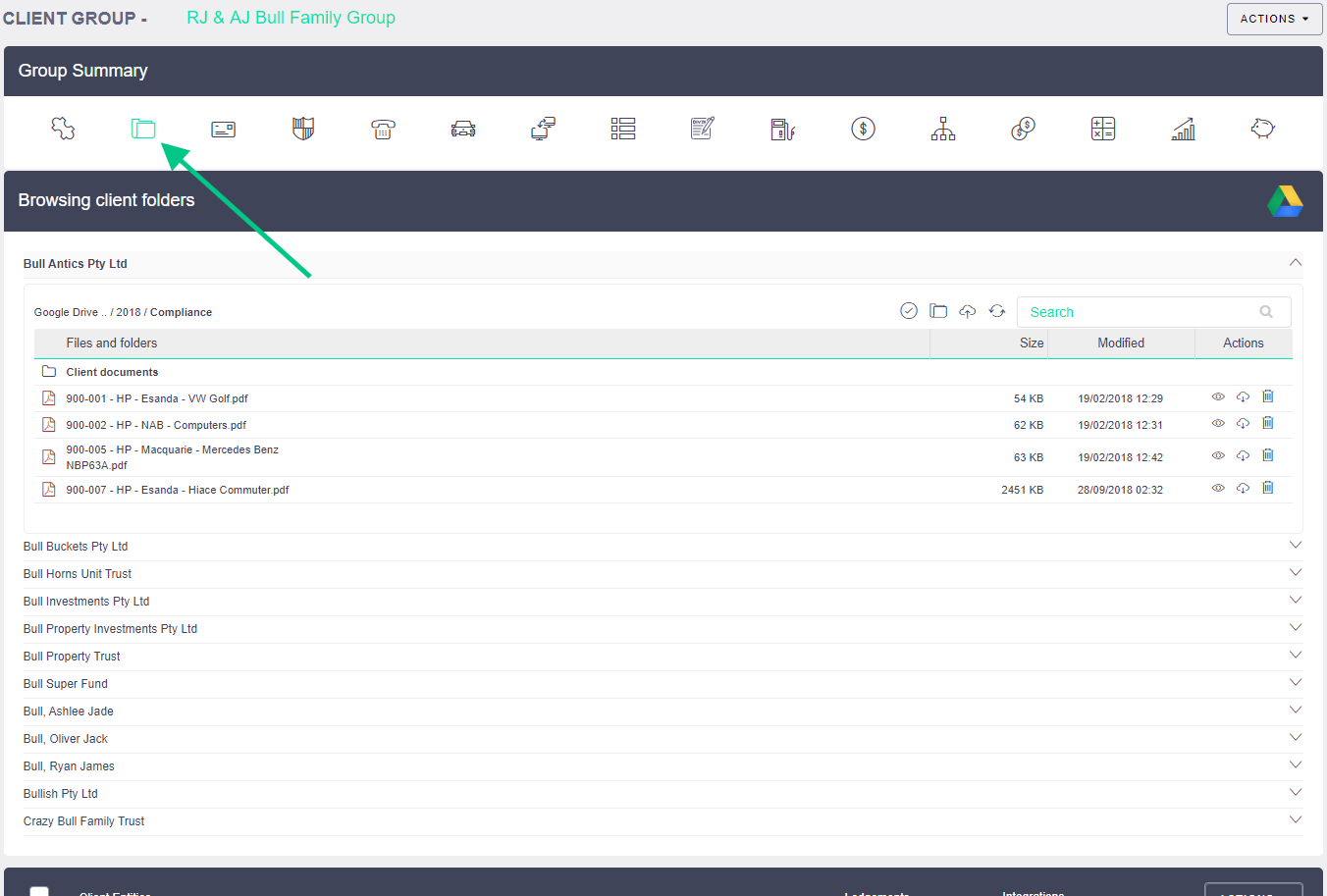Open the Client documents folder
Screen dimensions: 1327x896
point(112,372)
